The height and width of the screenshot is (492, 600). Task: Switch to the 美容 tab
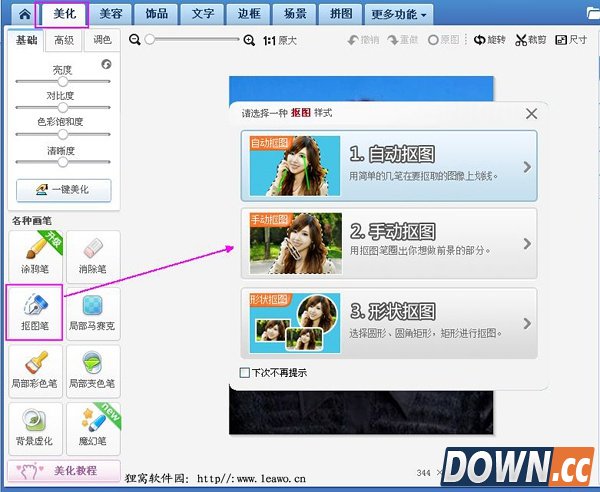pos(111,14)
